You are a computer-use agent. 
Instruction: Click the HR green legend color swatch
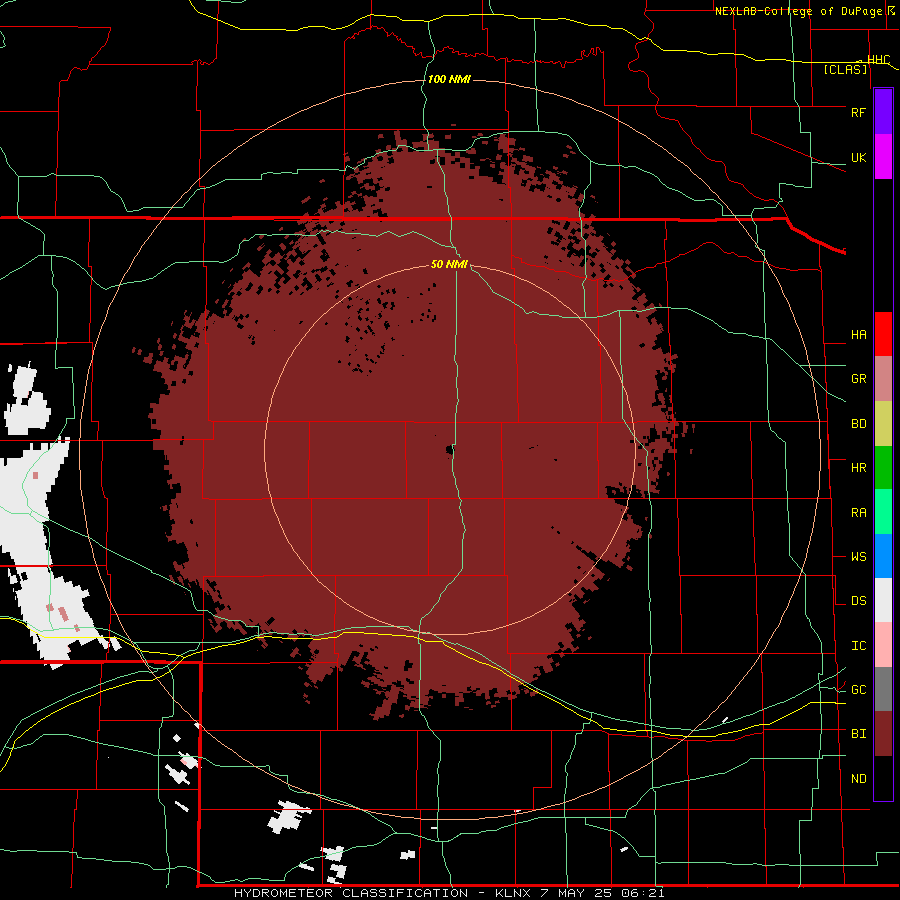[883, 467]
